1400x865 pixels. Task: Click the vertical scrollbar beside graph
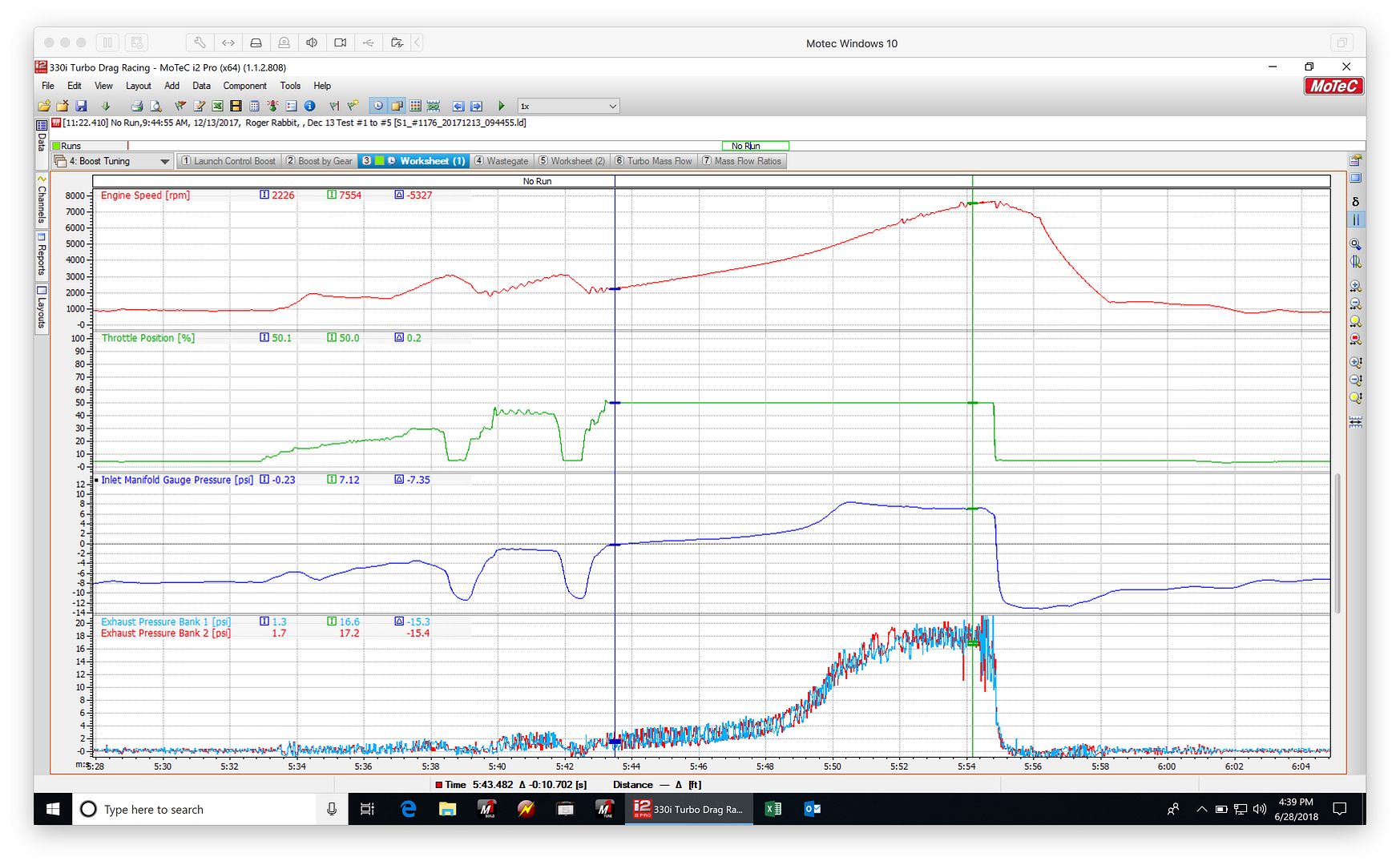(1337, 543)
